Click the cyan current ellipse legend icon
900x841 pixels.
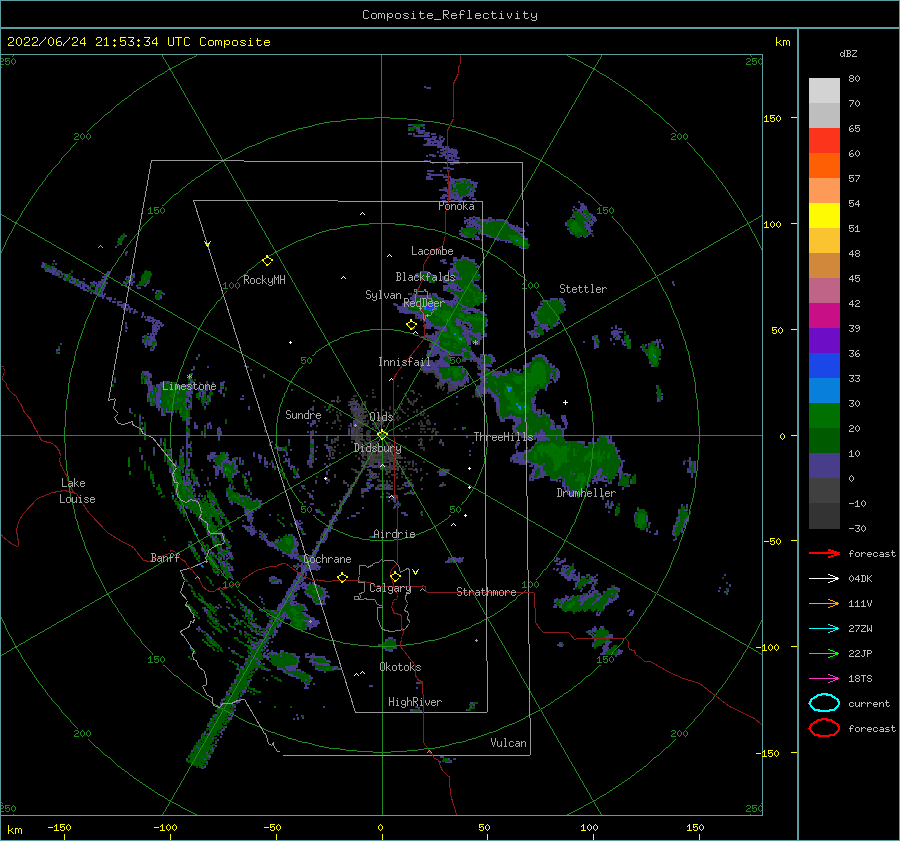click(824, 703)
